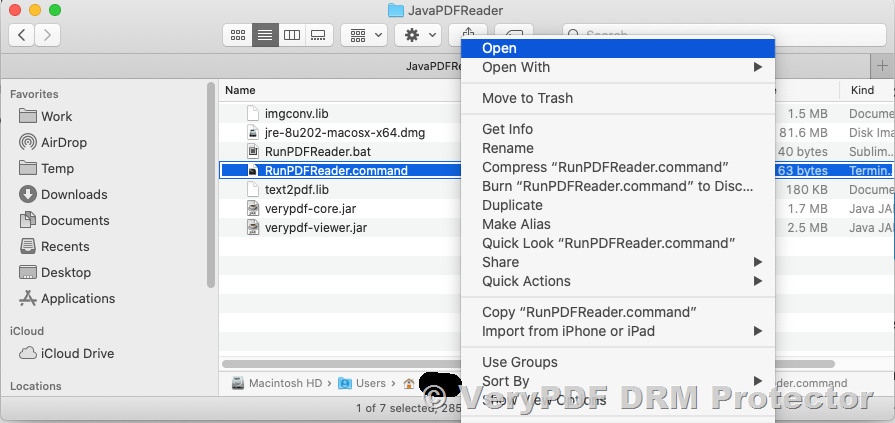Image resolution: width=895 pixels, height=423 pixels.
Task: Switch to icon view in toolbar
Action: pyautogui.click(x=238, y=35)
